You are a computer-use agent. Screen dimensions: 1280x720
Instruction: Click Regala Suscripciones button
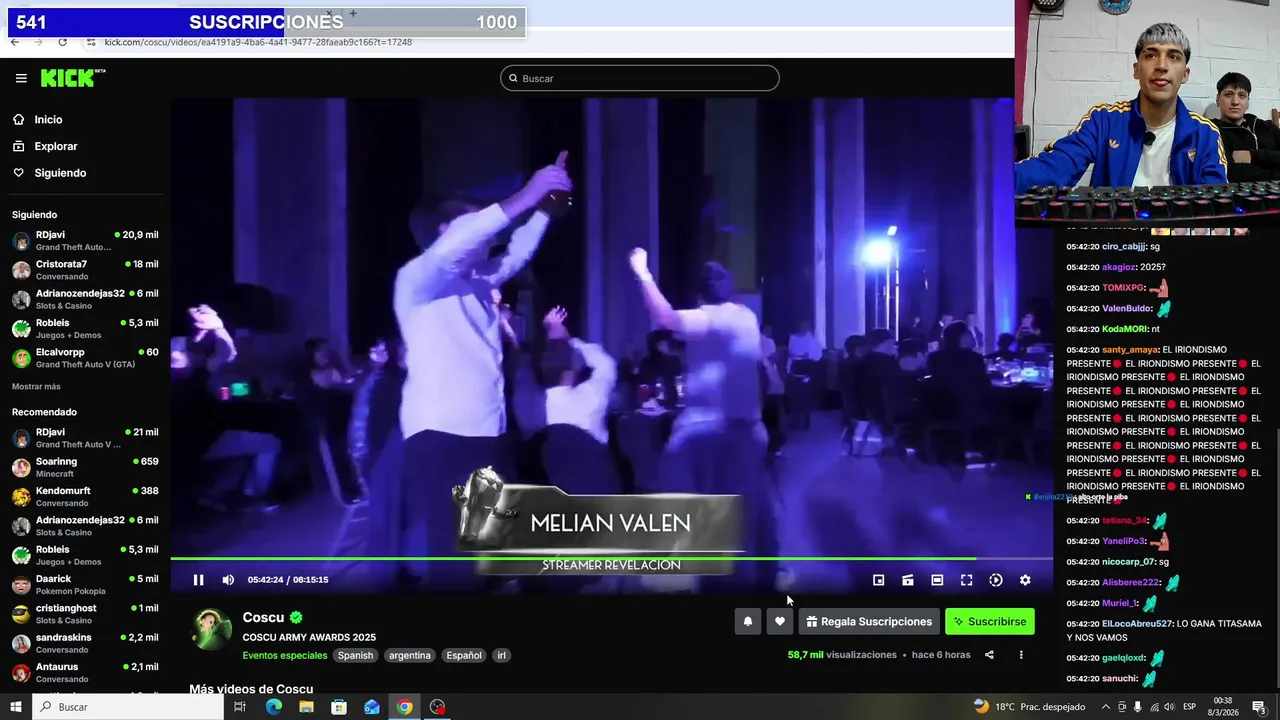coord(869,621)
